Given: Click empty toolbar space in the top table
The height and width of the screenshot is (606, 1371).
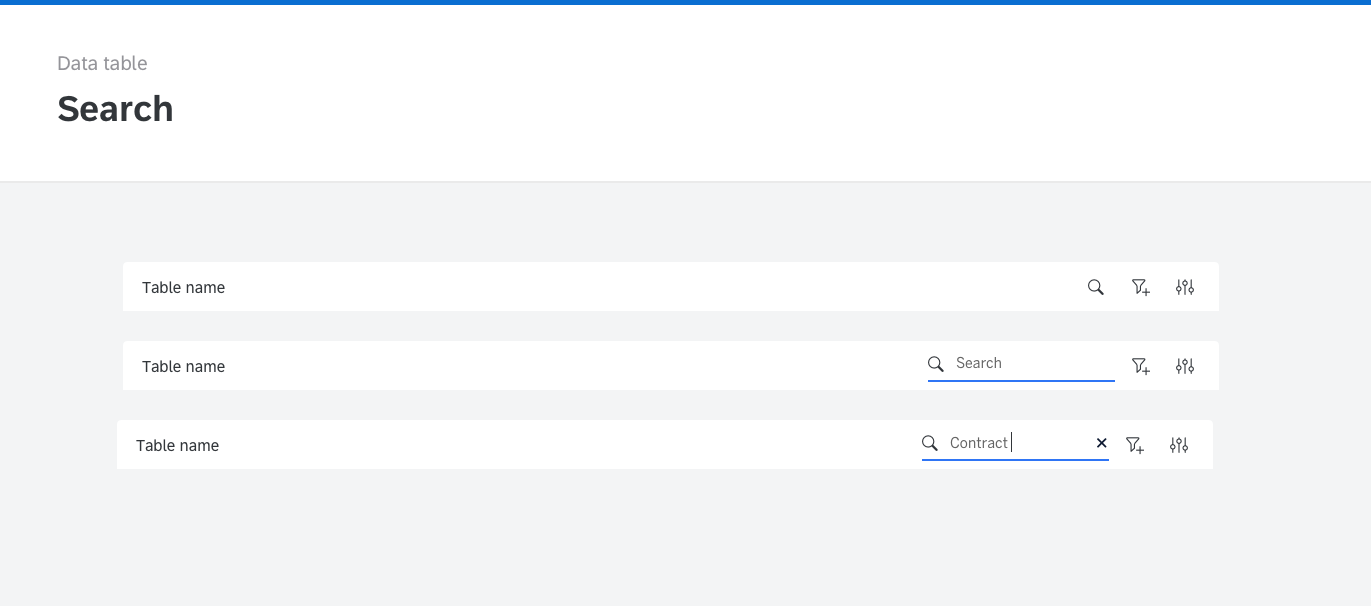Looking at the screenshot, I should (x=650, y=288).
